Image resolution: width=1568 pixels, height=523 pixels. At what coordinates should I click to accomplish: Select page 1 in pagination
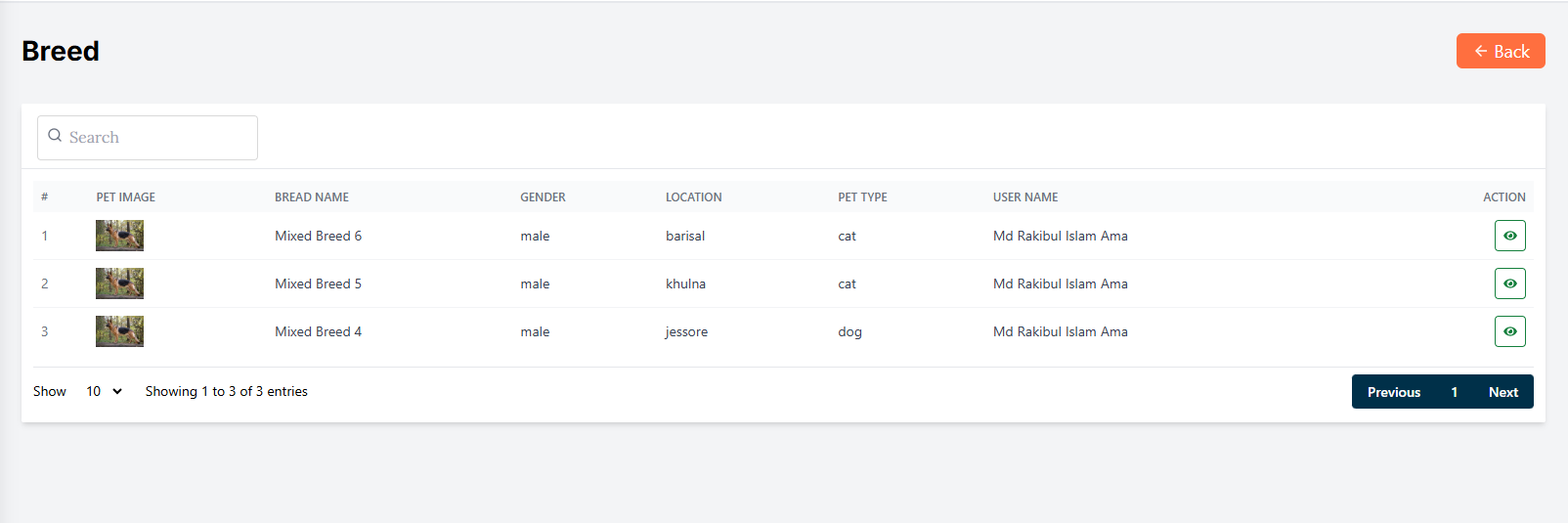click(1454, 392)
